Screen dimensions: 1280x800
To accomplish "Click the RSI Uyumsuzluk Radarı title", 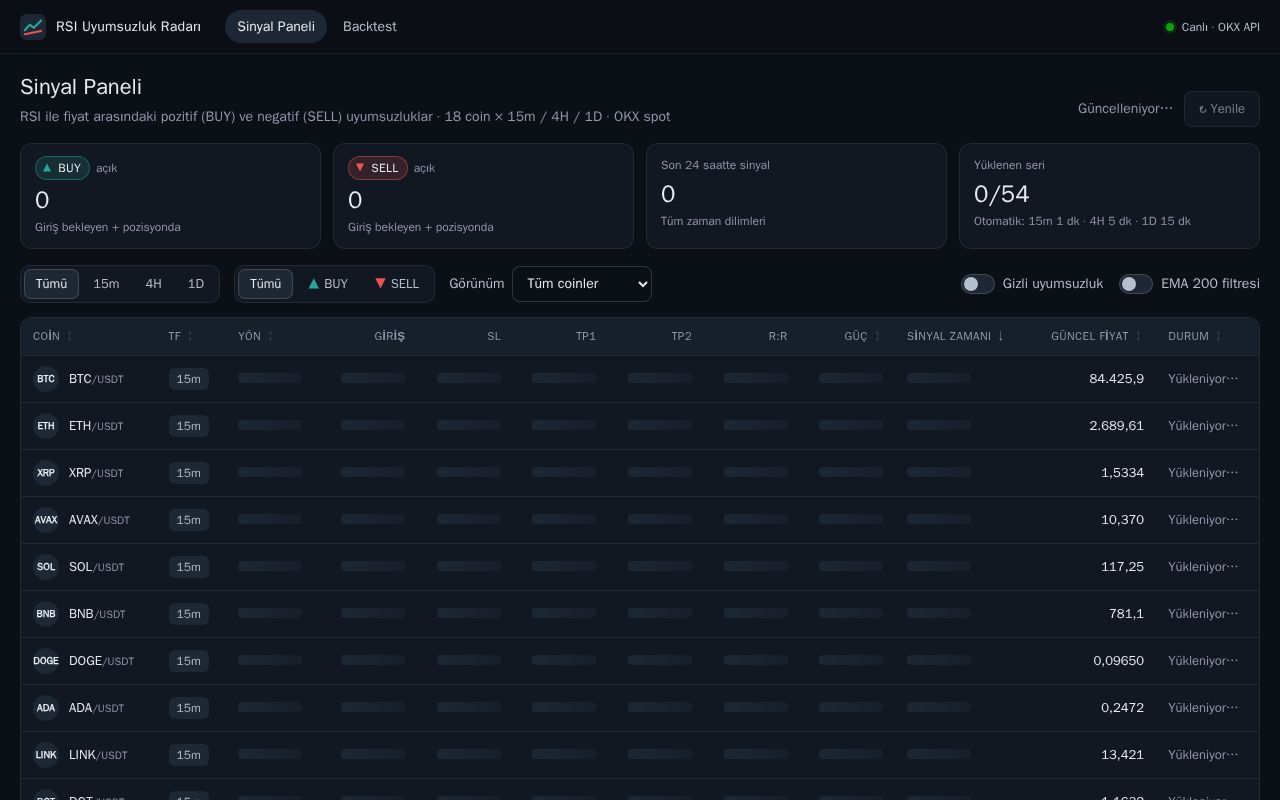I will click(128, 27).
